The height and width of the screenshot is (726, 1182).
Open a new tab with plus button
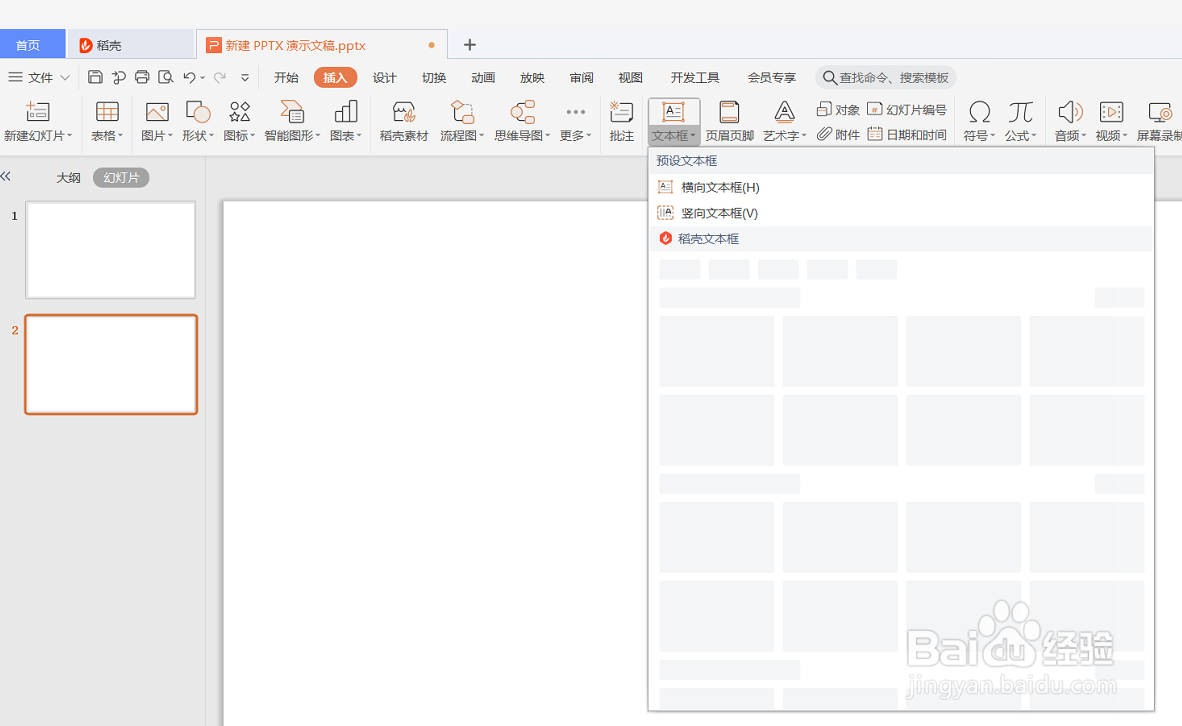click(x=470, y=44)
